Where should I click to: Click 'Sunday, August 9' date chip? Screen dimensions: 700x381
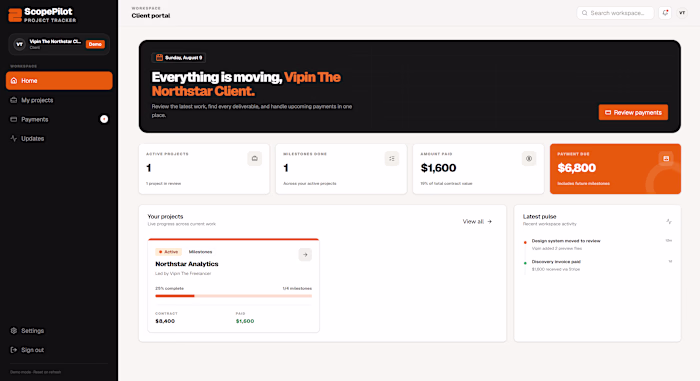point(179,58)
